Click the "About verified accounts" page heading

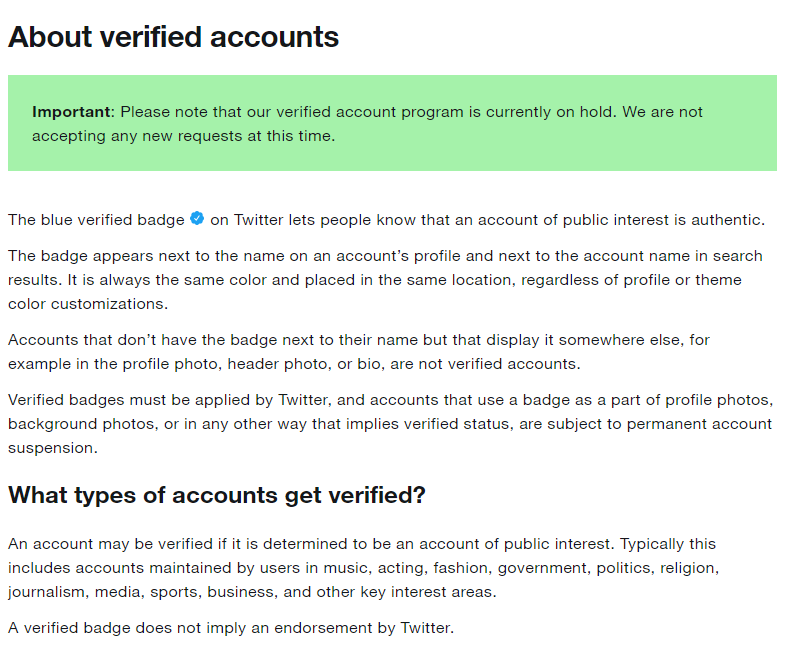click(x=174, y=38)
